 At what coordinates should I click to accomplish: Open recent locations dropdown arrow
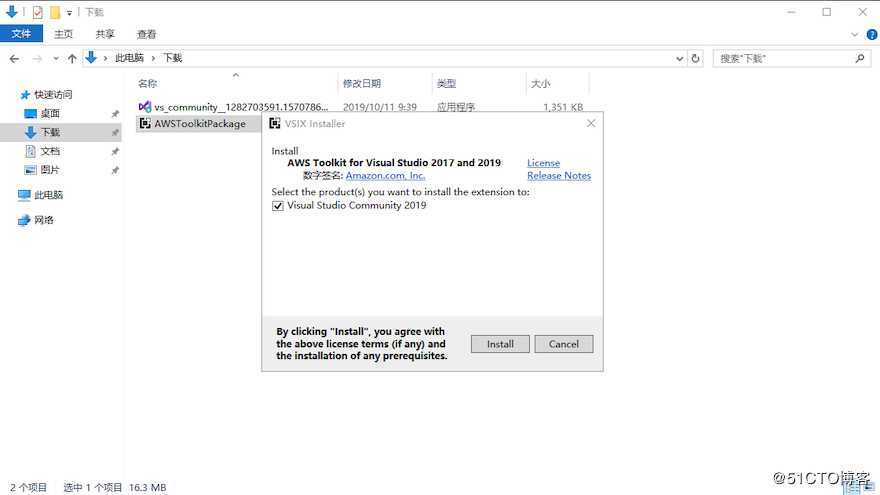tap(56, 58)
